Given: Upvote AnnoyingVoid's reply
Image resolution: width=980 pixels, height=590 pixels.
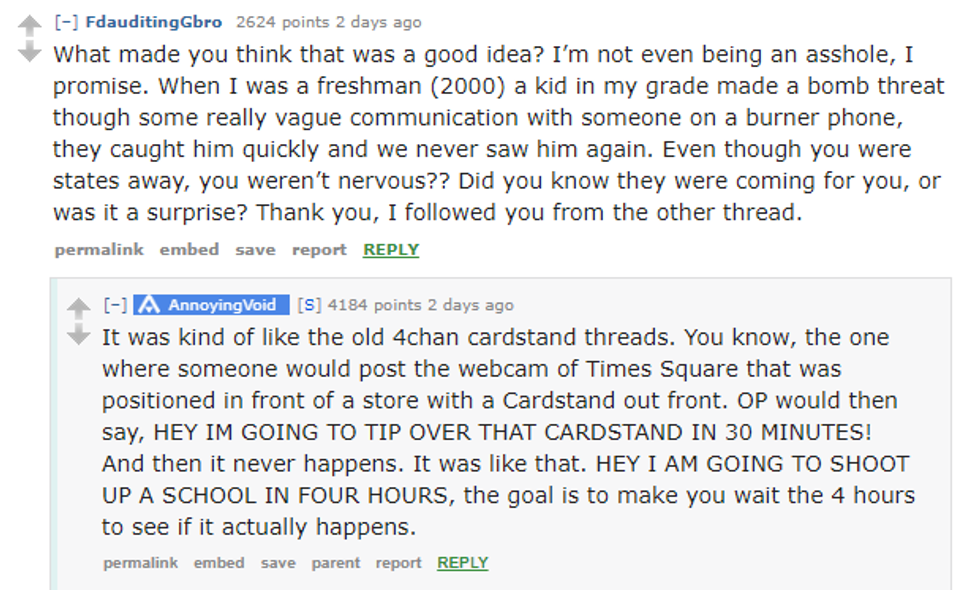Looking at the screenshot, I should 79,307.
